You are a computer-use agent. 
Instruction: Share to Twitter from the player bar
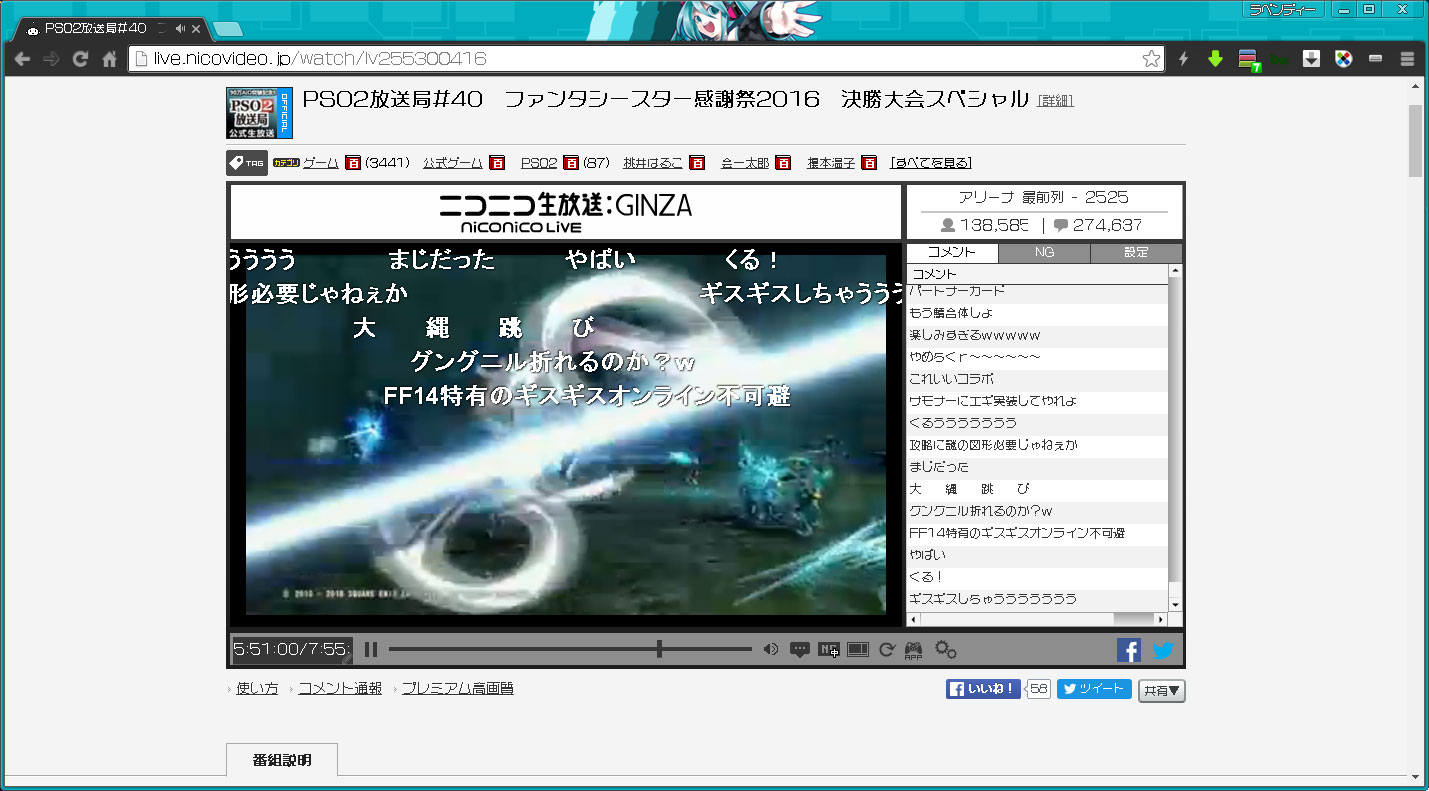[1162, 650]
